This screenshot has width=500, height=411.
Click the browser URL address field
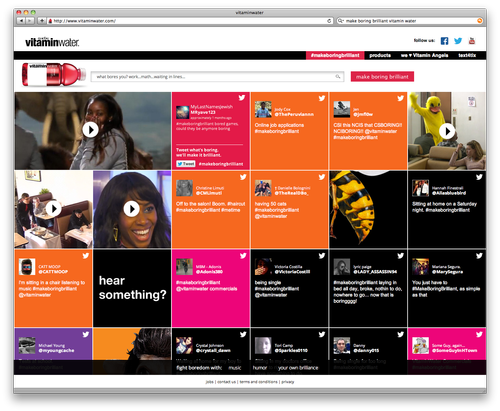190,21
